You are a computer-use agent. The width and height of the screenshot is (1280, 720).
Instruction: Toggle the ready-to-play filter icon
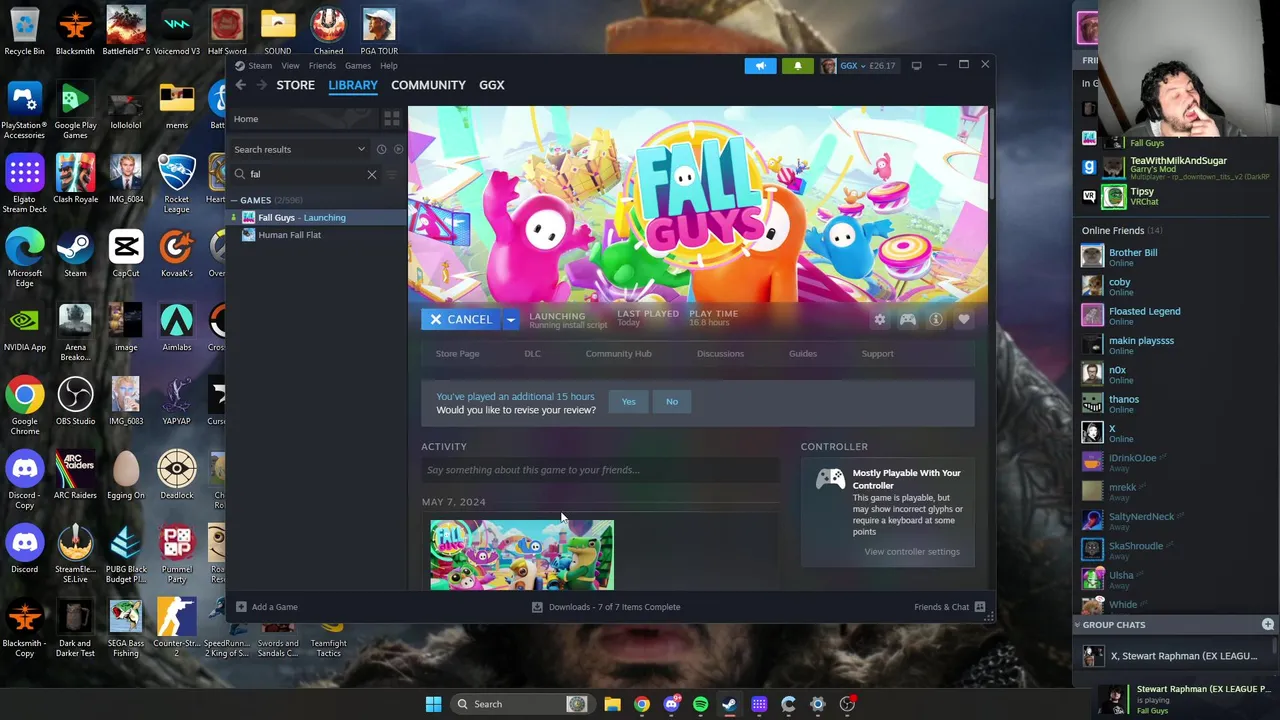pos(398,149)
